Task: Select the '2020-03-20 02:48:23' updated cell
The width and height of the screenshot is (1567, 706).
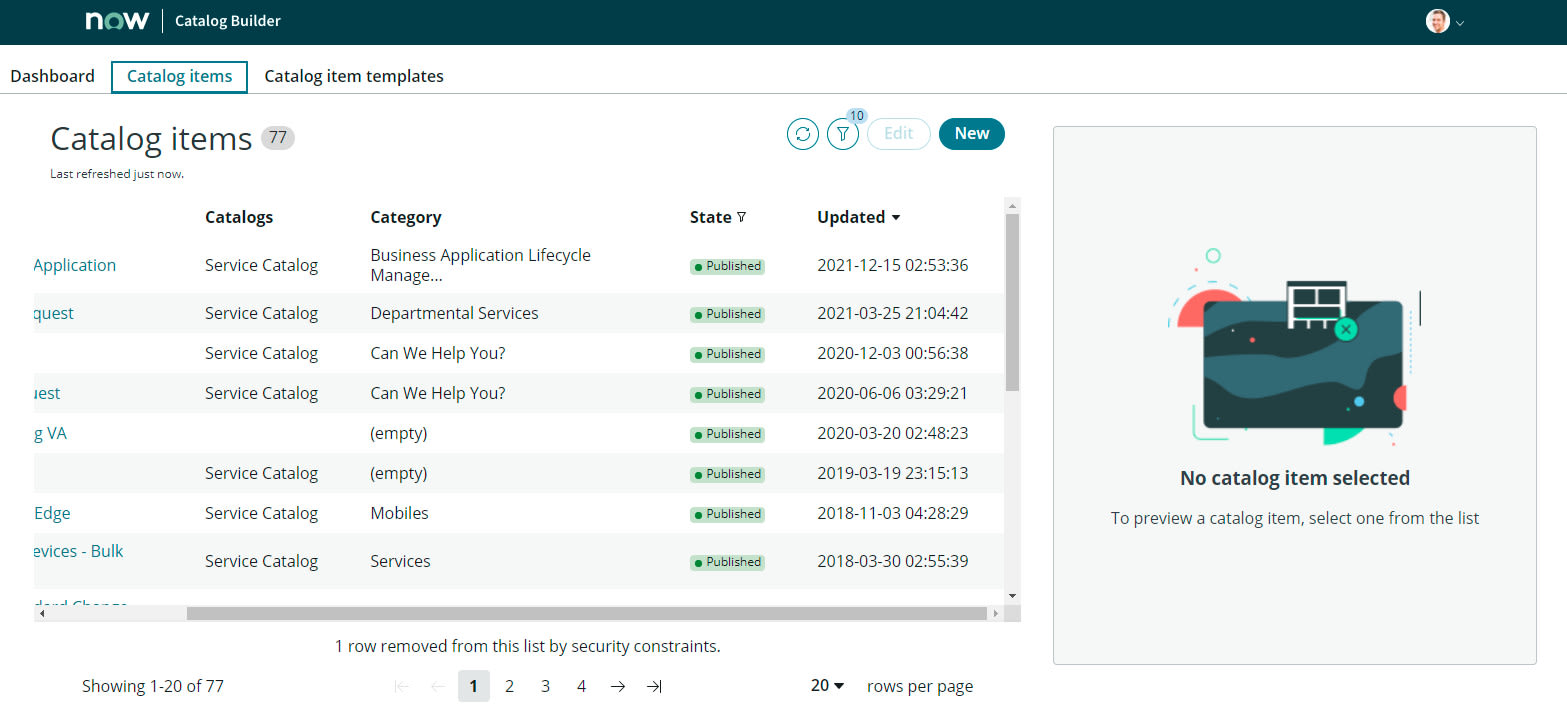Action: [892, 433]
